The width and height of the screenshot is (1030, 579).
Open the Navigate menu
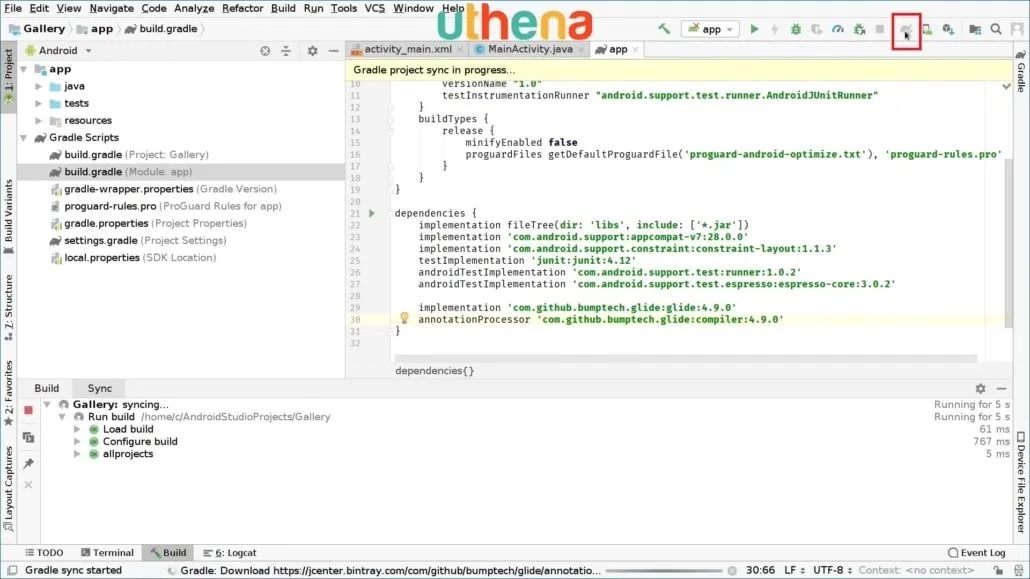coord(111,9)
